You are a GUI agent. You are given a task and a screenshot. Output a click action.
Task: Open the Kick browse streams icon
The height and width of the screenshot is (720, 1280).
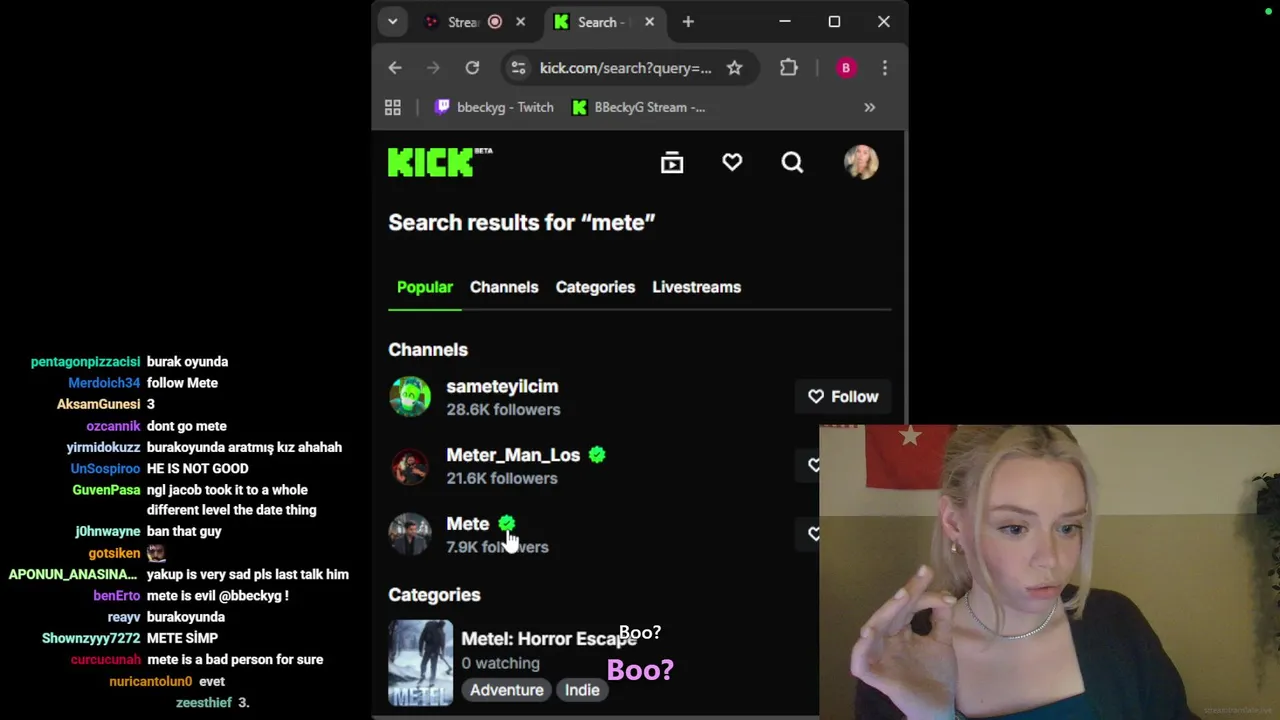coord(672,163)
